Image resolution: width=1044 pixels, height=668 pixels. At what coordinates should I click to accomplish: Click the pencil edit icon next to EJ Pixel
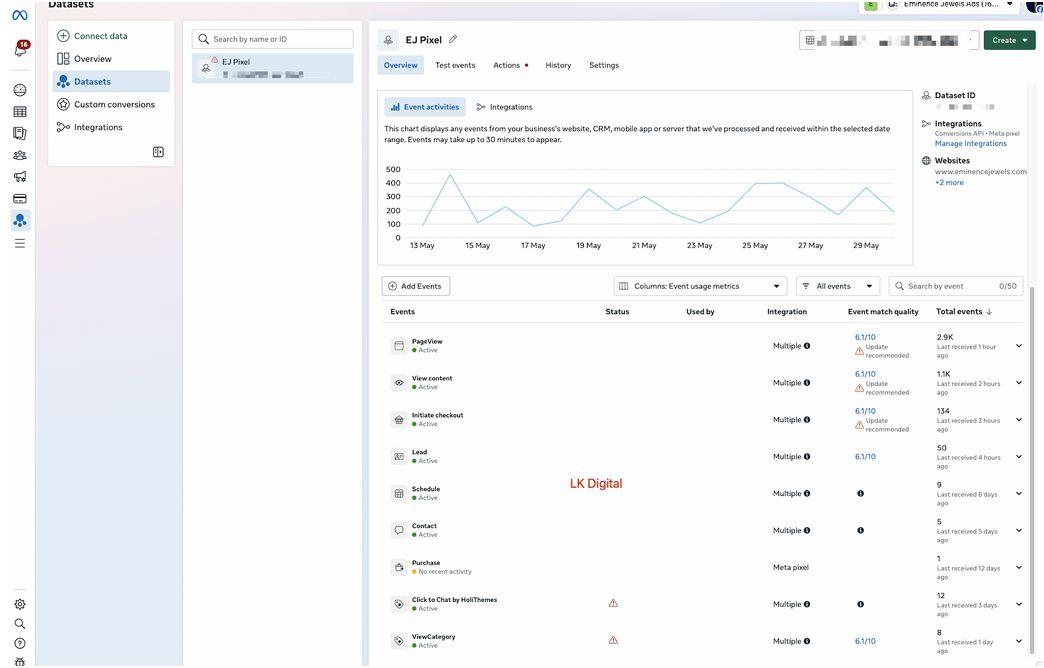pyautogui.click(x=453, y=39)
